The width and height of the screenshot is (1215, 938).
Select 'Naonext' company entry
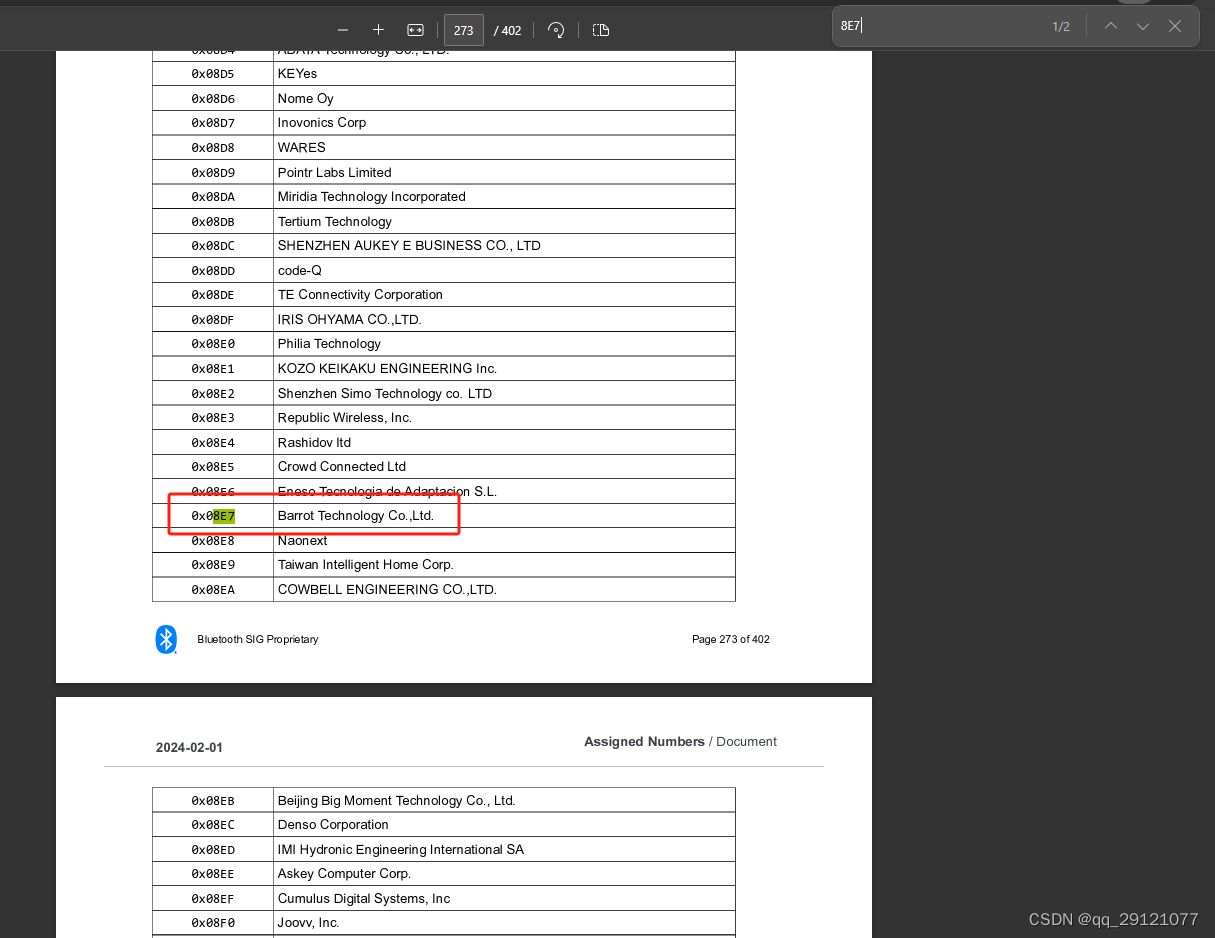tap(303, 541)
